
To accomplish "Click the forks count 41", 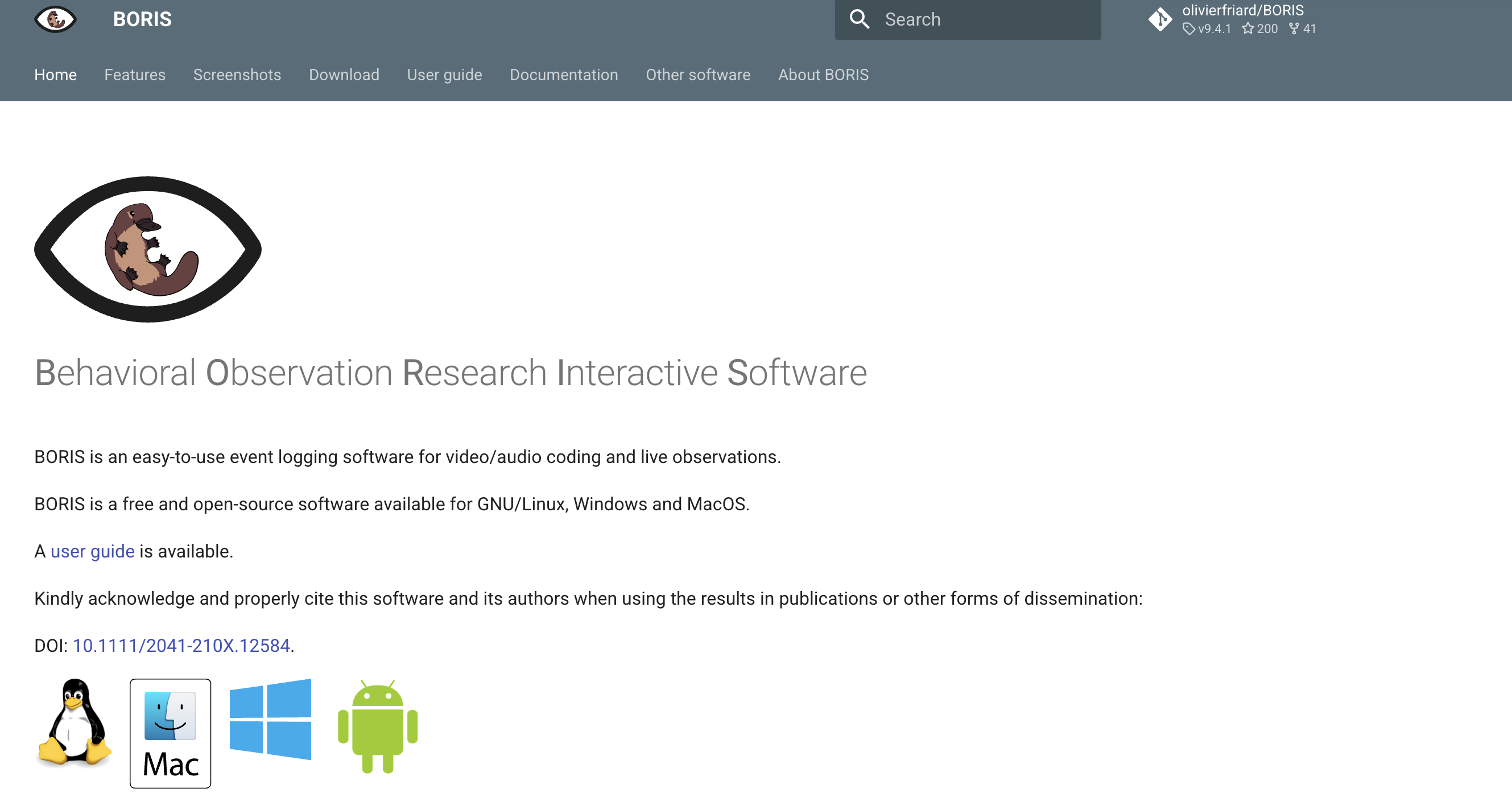I will [1309, 29].
